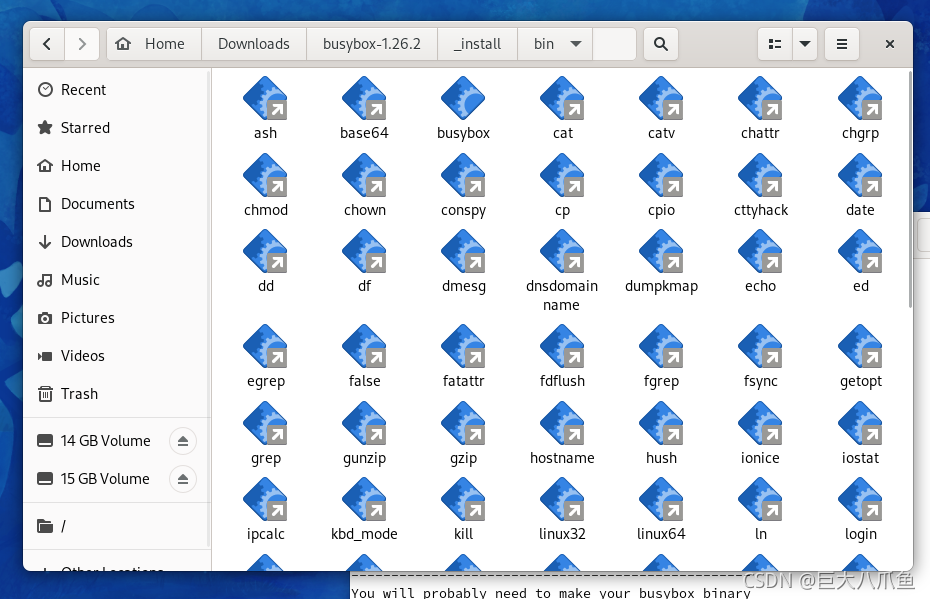
Task: Select the getopt link icon
Action: [860, 346]
